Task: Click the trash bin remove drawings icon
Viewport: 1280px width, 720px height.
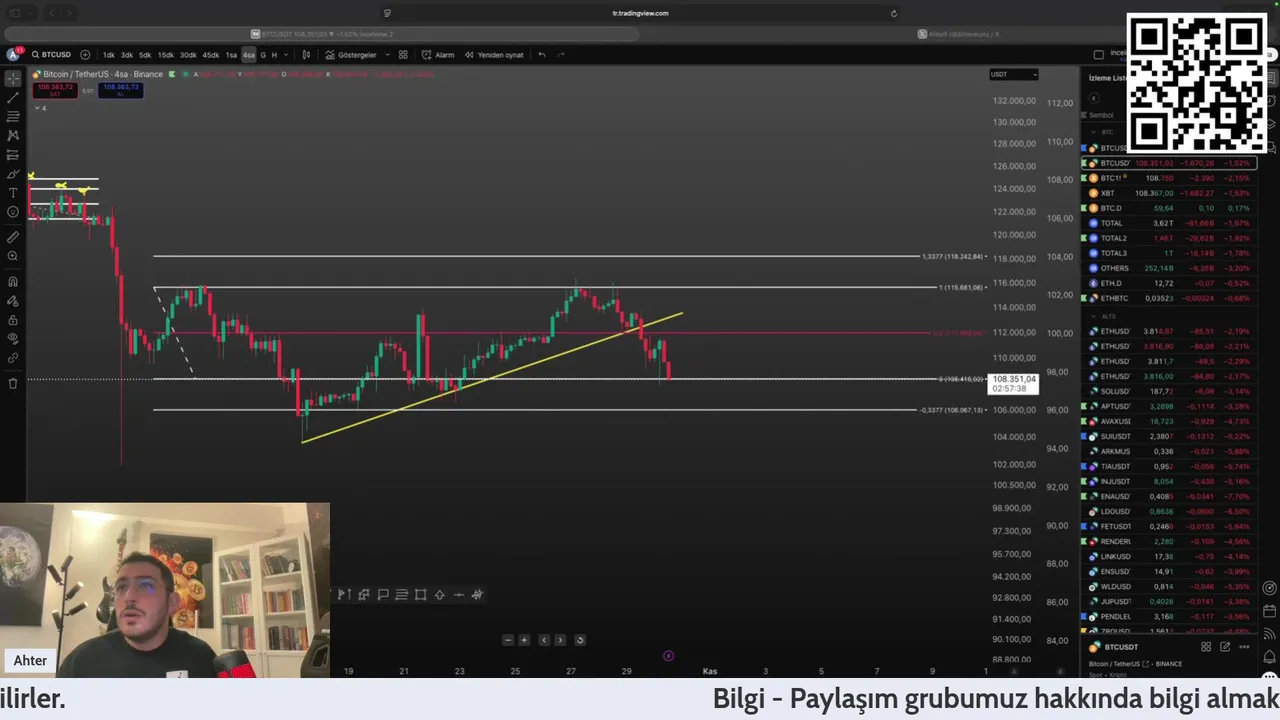Action: 13,383
